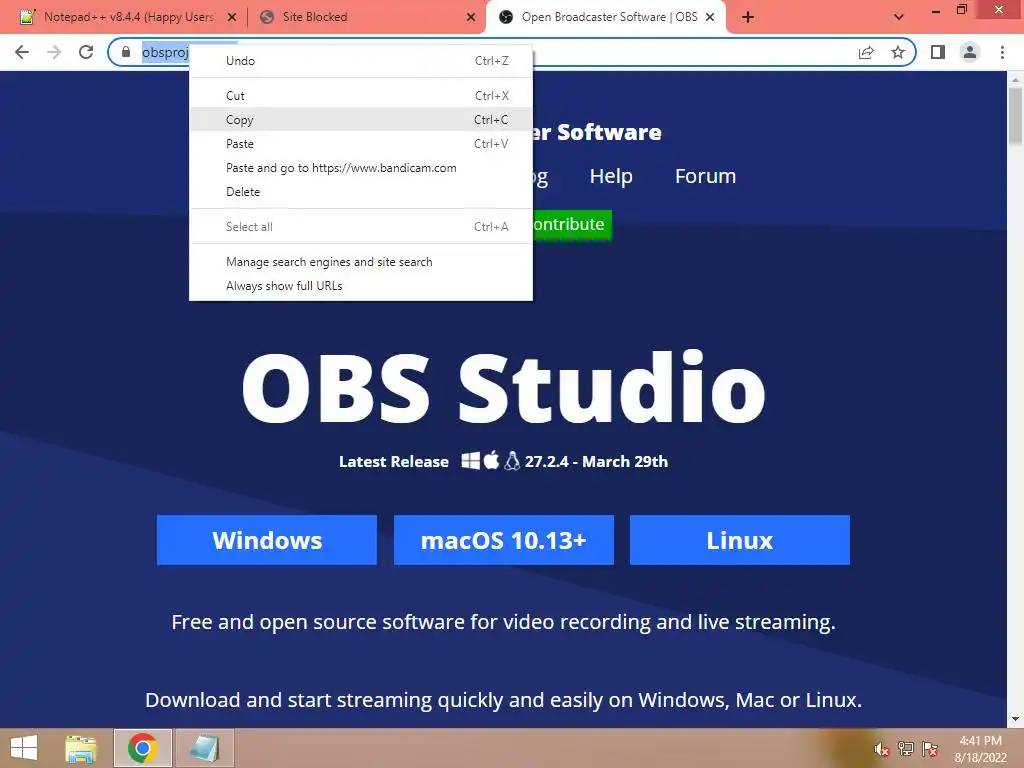Bookmark this tab with the star icon
The height and width of the screenshot is (768, 1024).
(898, 52)
